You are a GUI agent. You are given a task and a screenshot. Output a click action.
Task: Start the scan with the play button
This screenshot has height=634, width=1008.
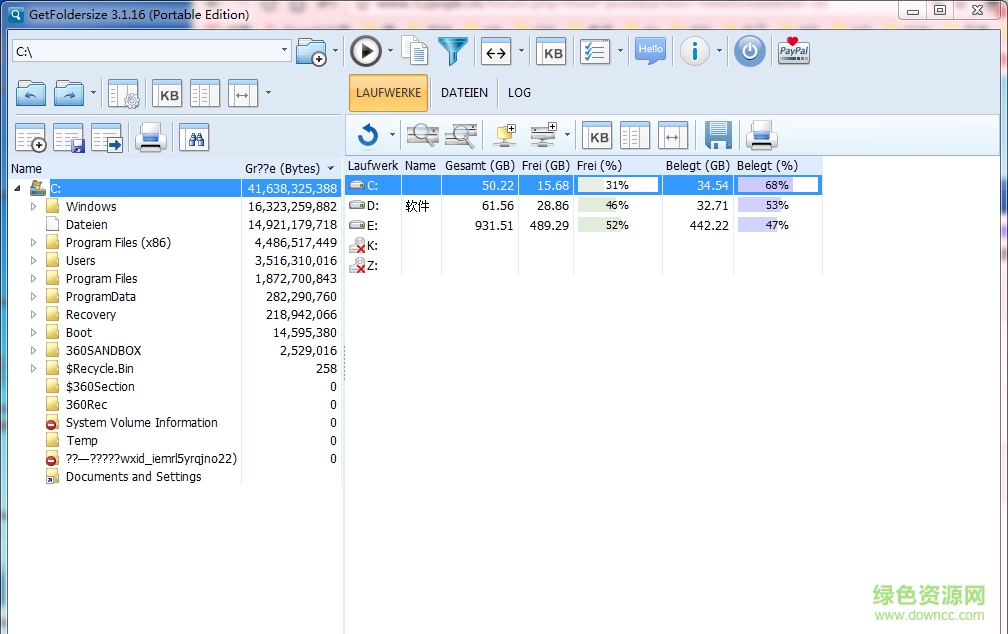[x=366, y=51]
